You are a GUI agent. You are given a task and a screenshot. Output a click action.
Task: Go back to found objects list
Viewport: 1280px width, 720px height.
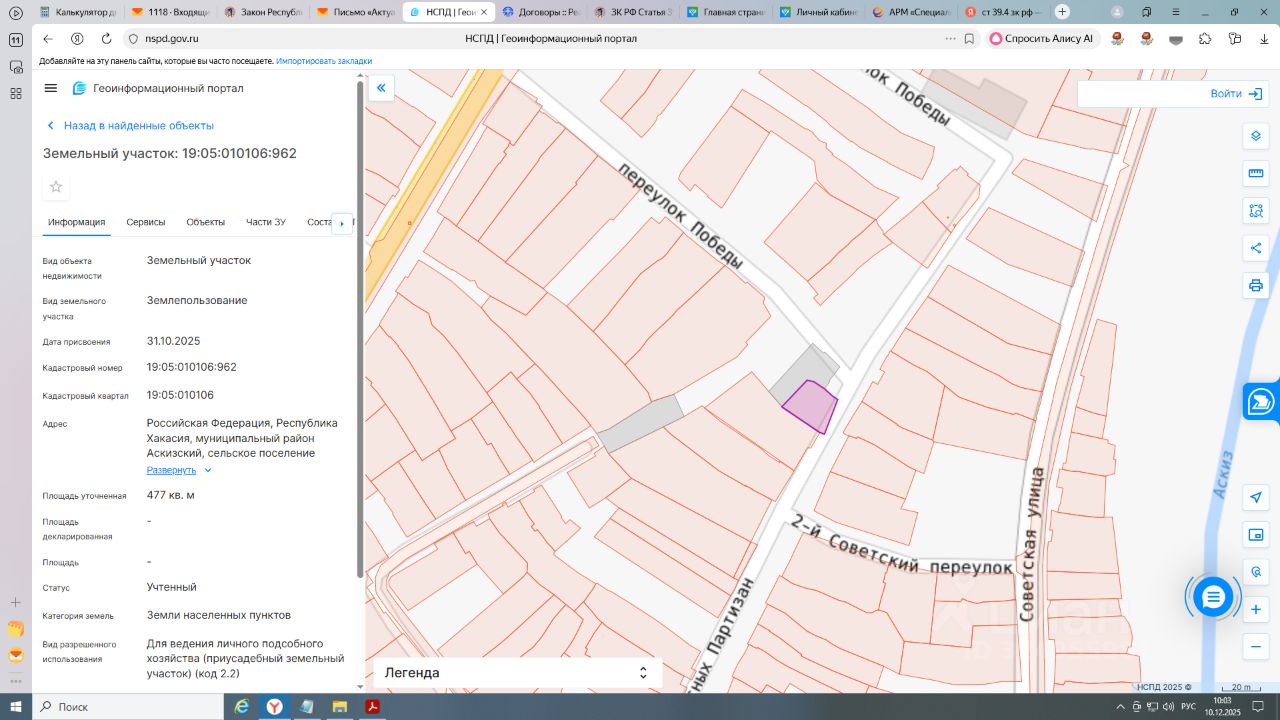130,126
